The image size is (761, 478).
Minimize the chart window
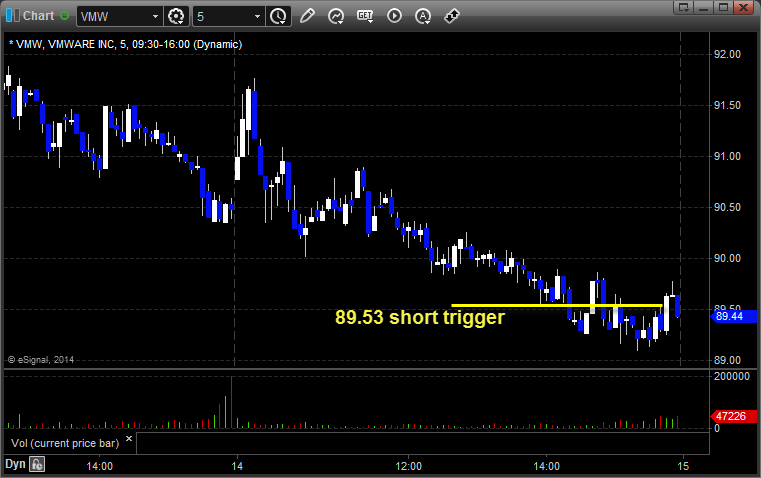tap(704, 7)
